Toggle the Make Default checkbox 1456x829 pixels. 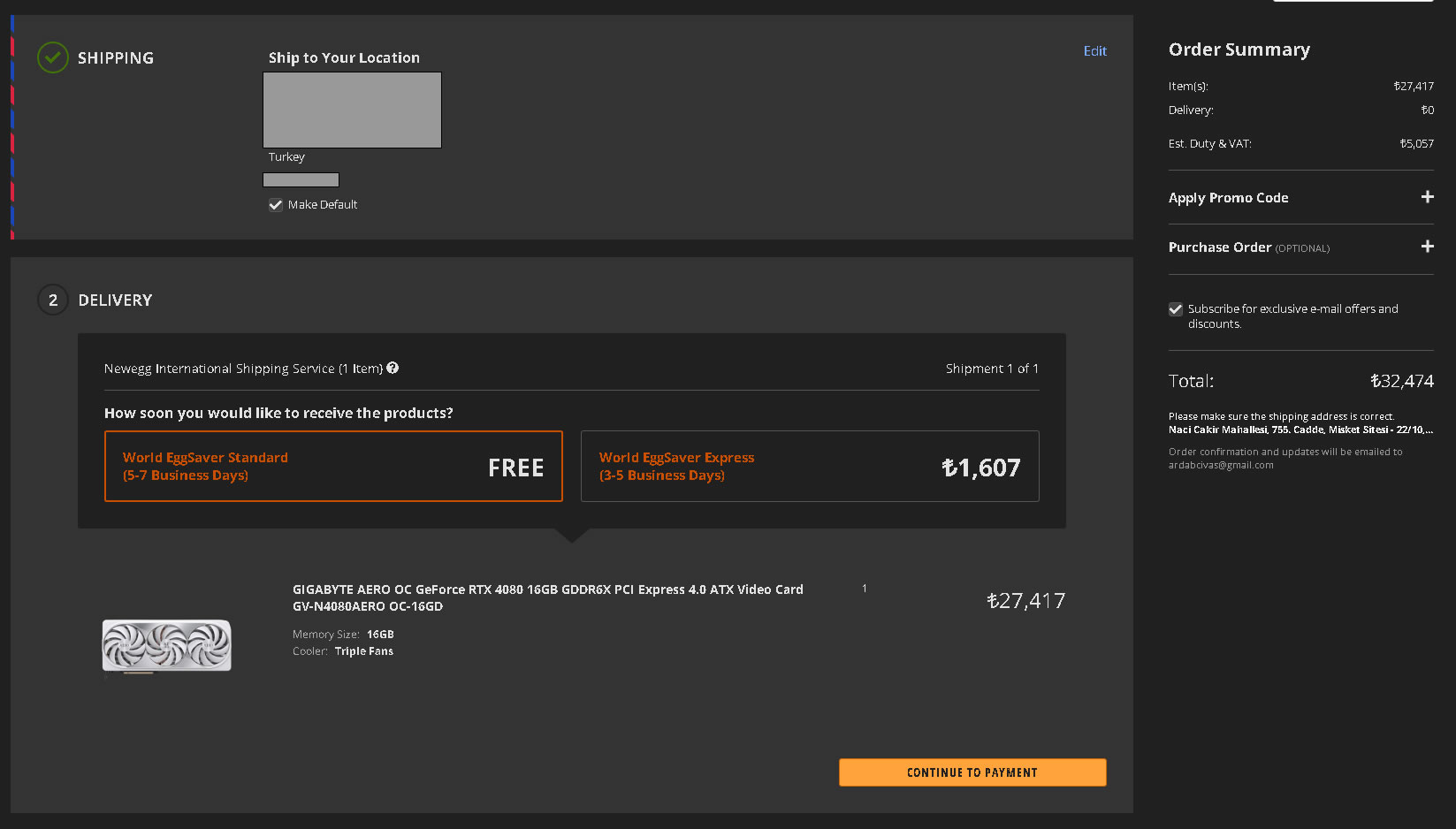click(276, 204)
